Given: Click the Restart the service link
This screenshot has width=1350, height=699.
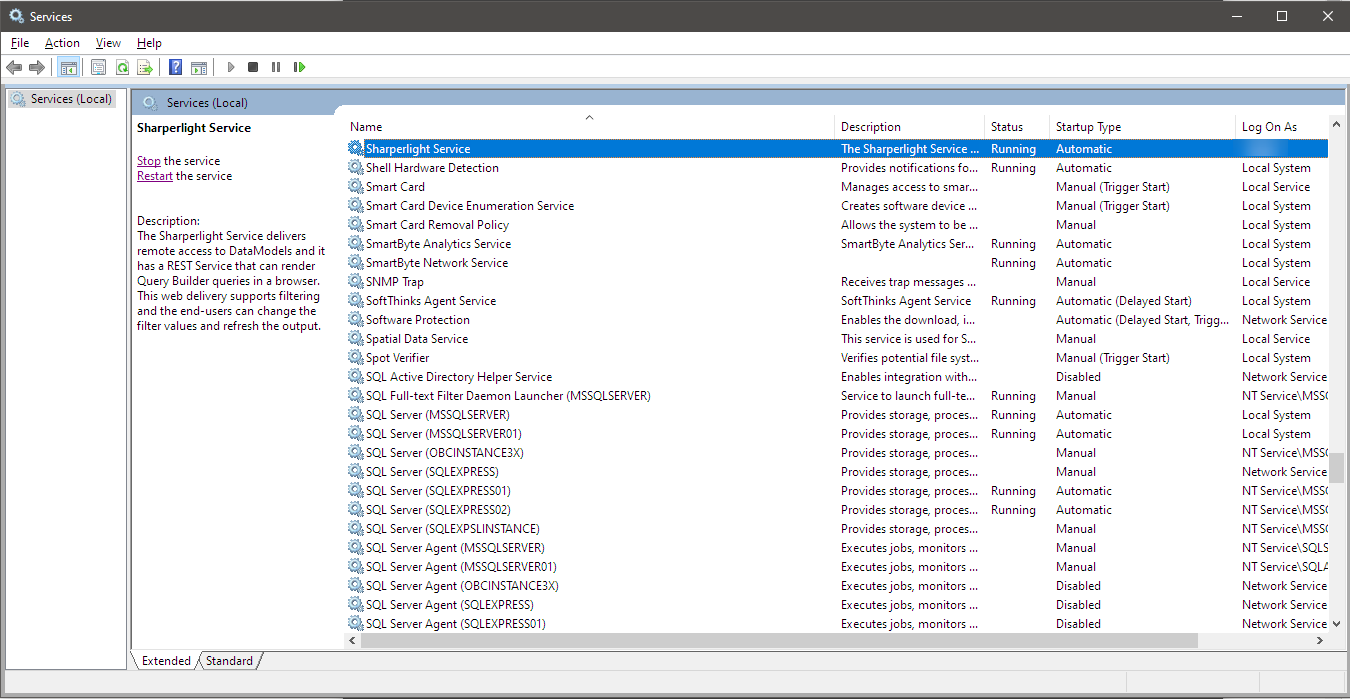Looking at the screenshot, I should click(155, 175).
